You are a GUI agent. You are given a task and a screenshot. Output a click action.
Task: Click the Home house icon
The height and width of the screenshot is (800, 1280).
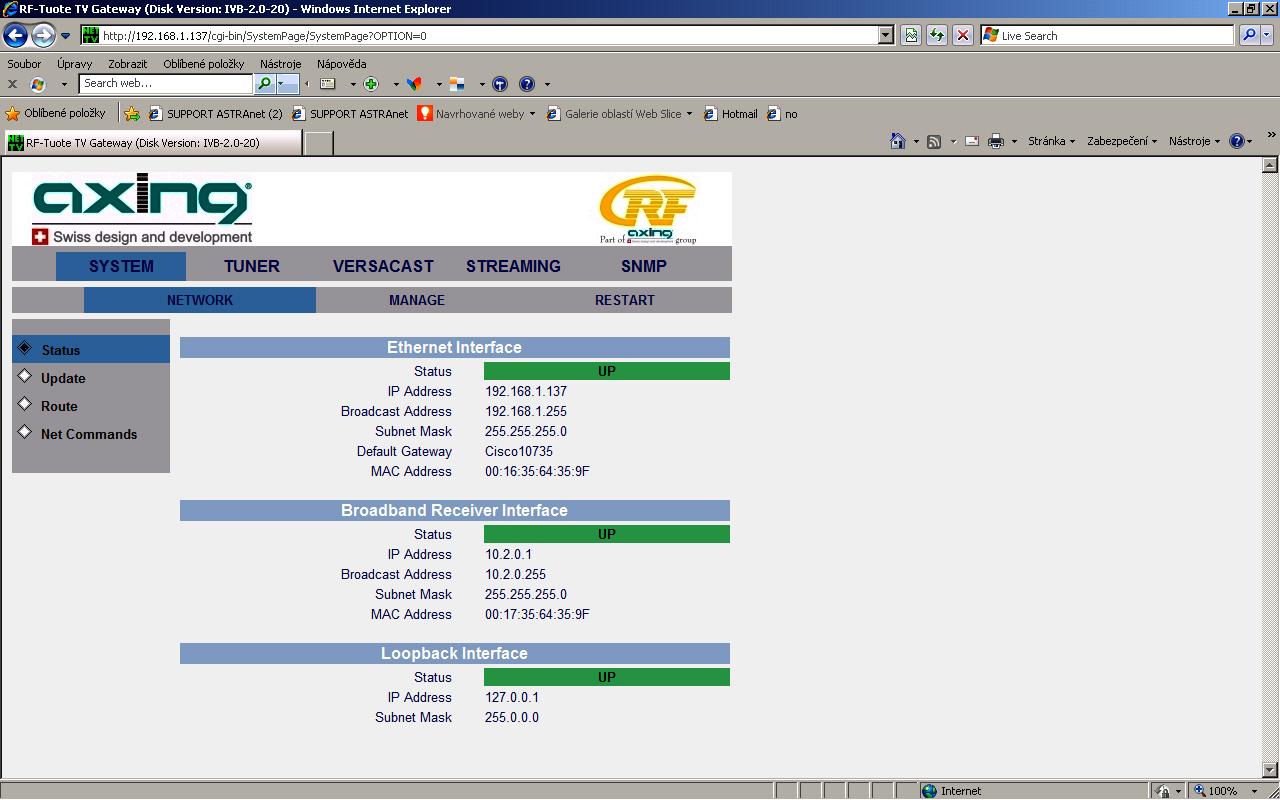pyautogui.click(x=898, y=142)
